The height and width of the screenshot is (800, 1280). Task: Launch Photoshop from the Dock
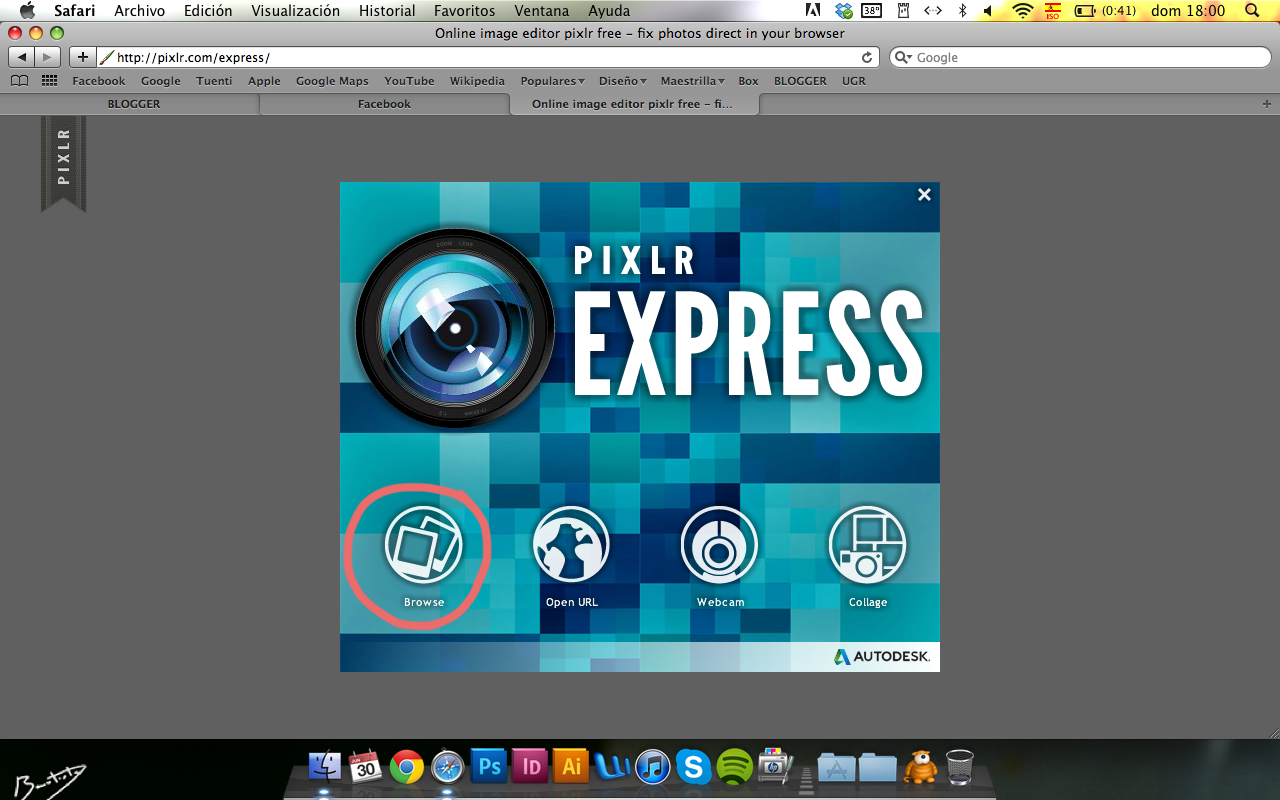489,767
